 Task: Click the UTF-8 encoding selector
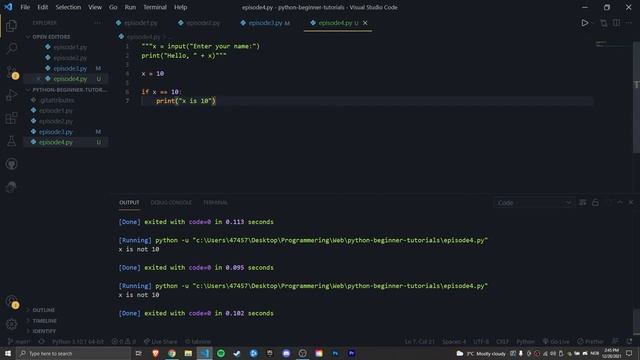(481, 342)
